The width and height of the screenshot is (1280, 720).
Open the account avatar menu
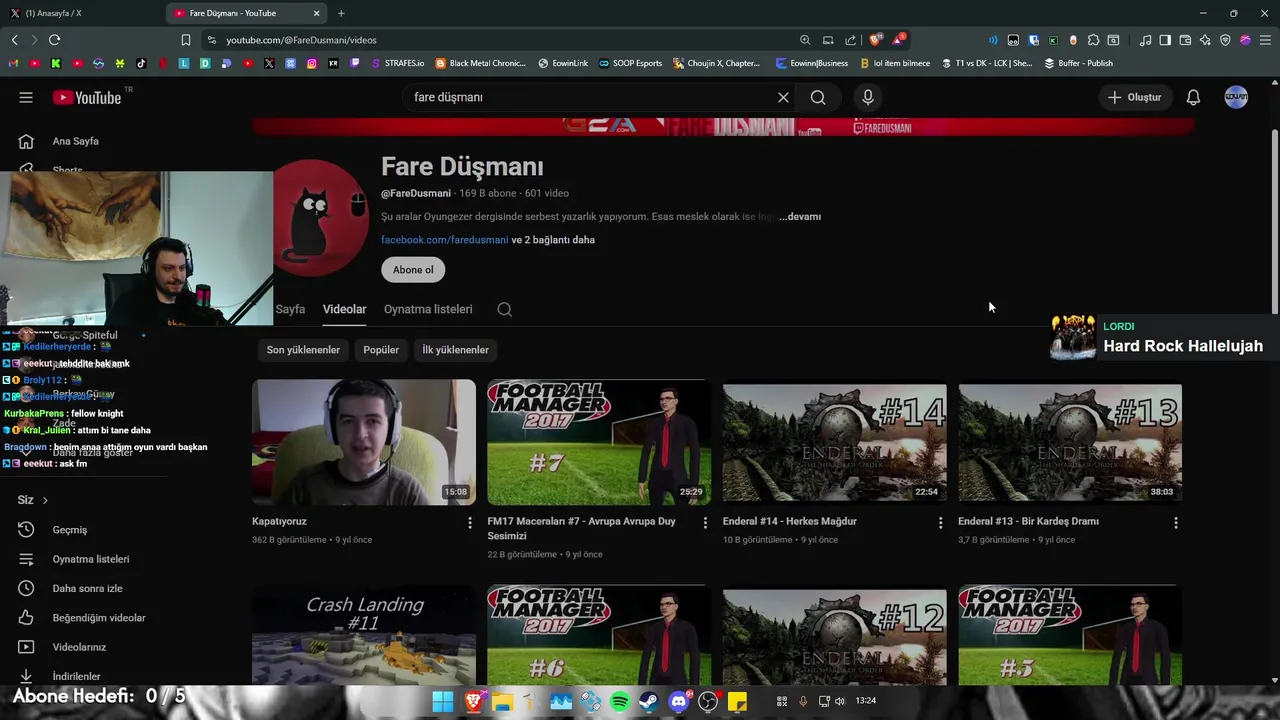[x=1236, y=97]
